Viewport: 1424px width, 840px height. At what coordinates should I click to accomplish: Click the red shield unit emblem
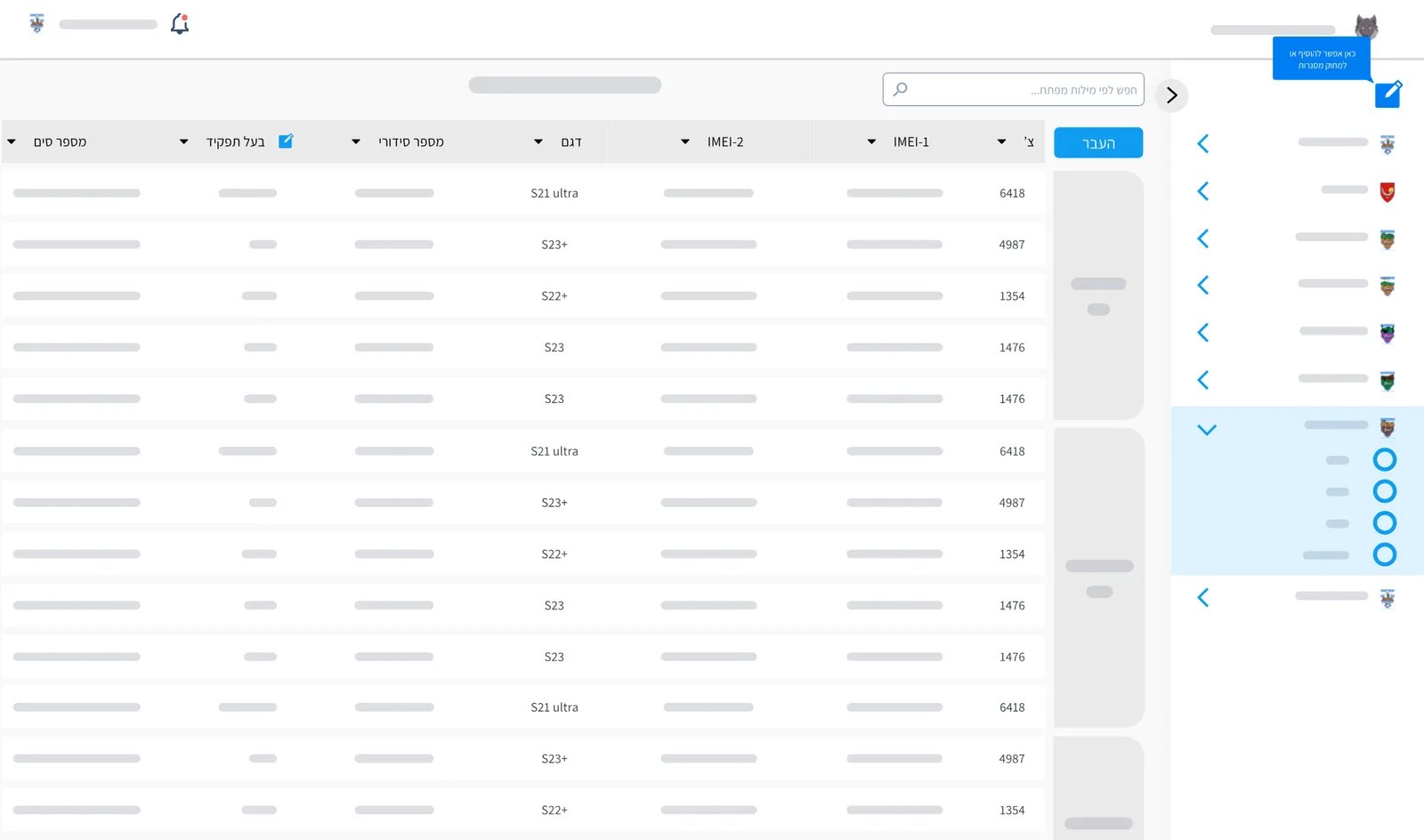pyautogui.click(x=1388, y=191)
